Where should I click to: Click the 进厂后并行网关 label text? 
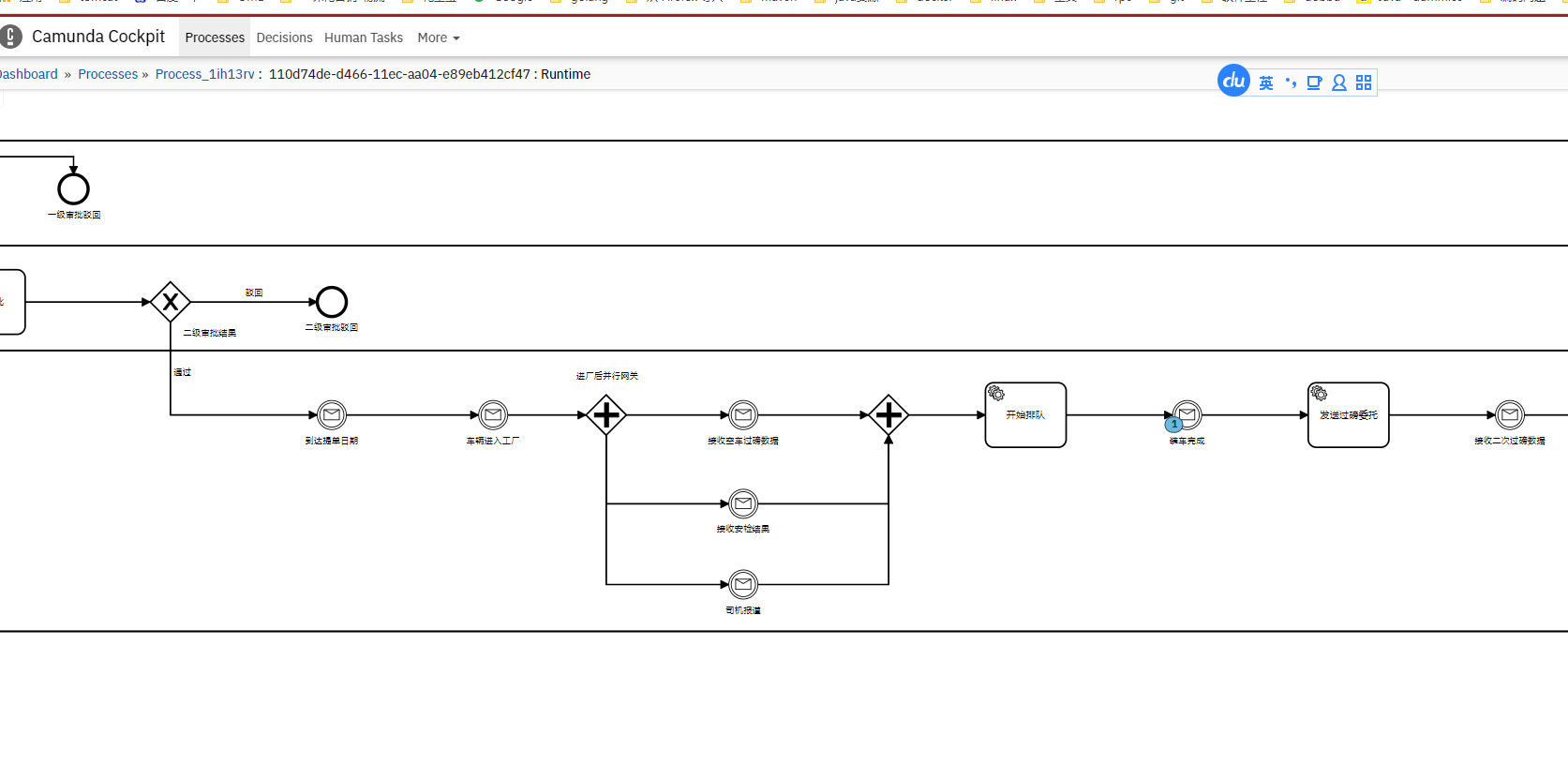[607, 376]
